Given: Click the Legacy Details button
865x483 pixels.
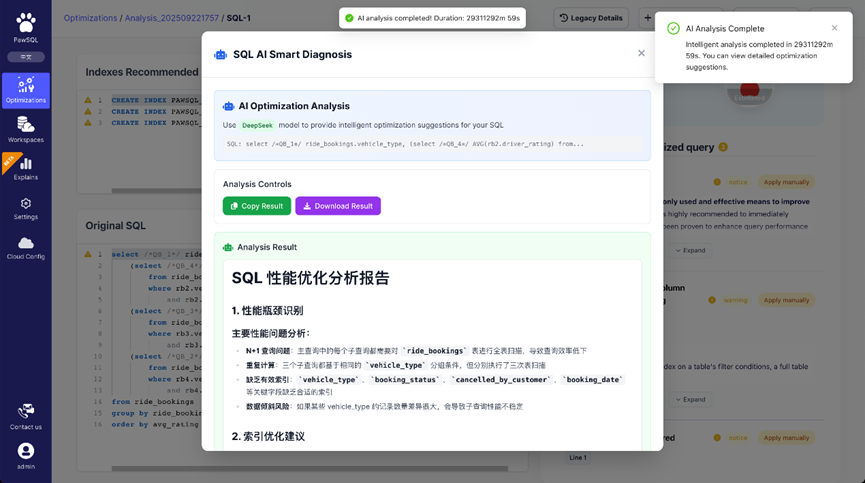Looking at the screenshot, I should (x=591, y=18).
